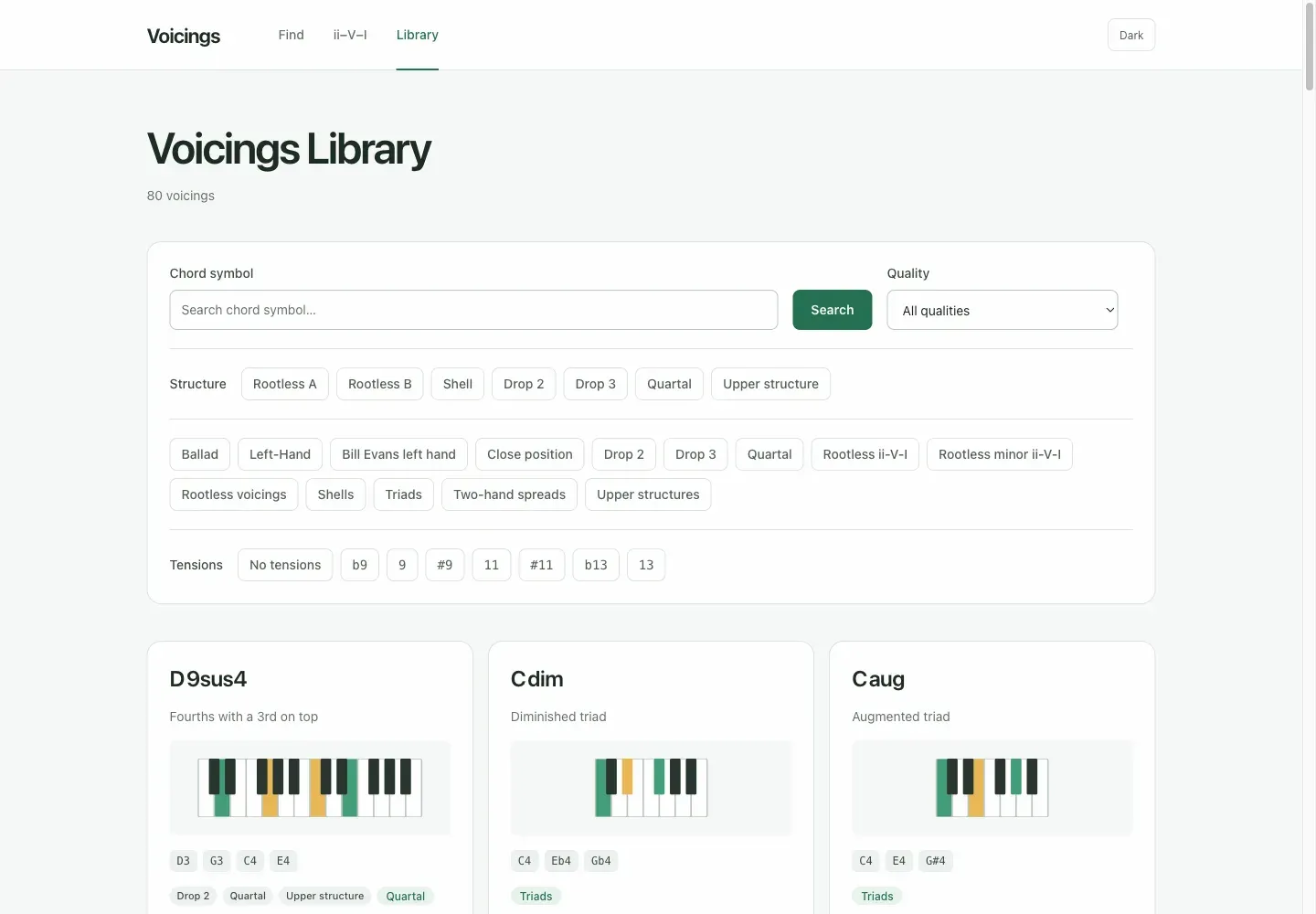Click the Cdim piano keyboard diagram
The height and width of the screenshot is (914, 1316).
(x=651, y=788)
